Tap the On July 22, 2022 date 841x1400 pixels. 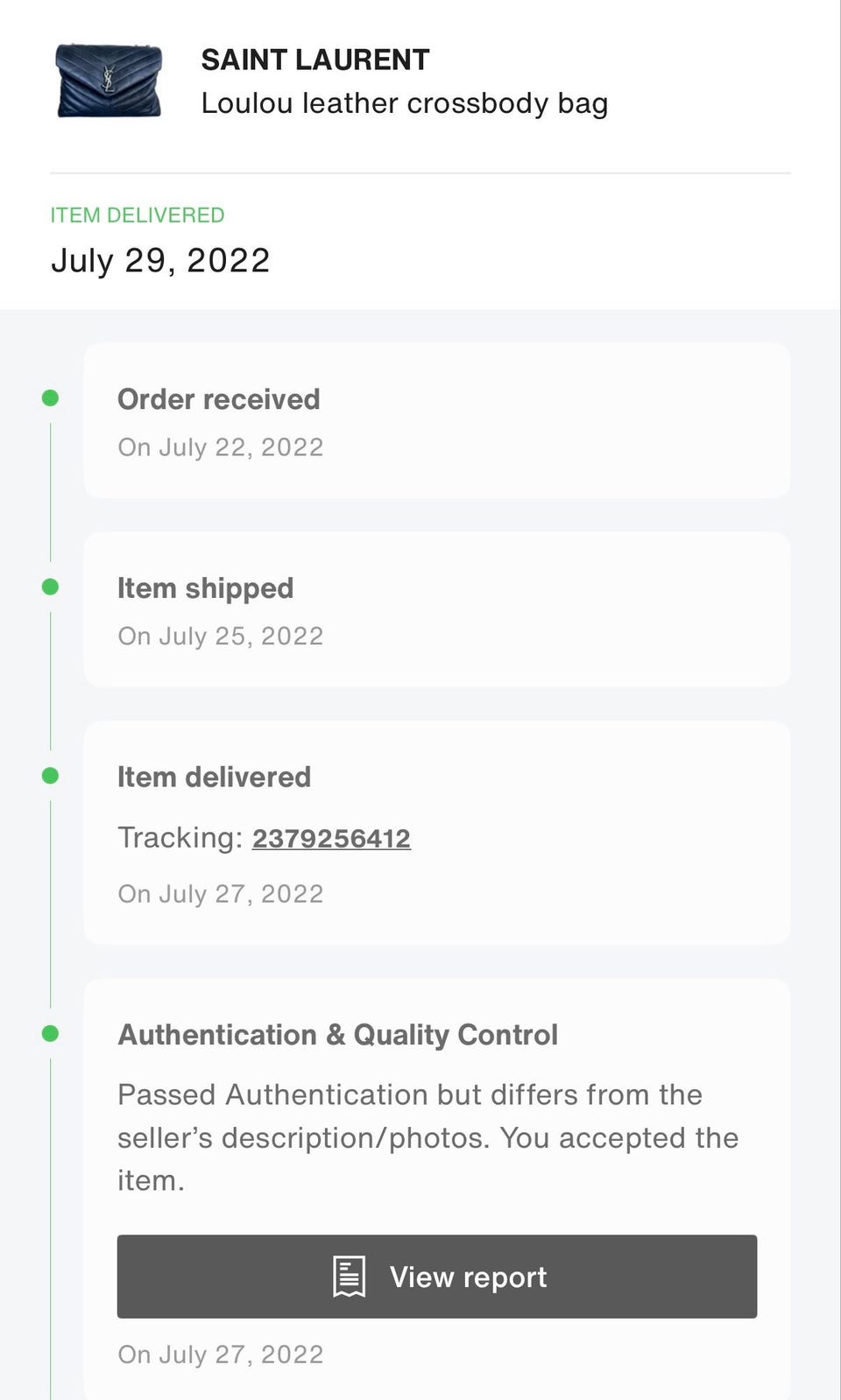click(221, 447)
